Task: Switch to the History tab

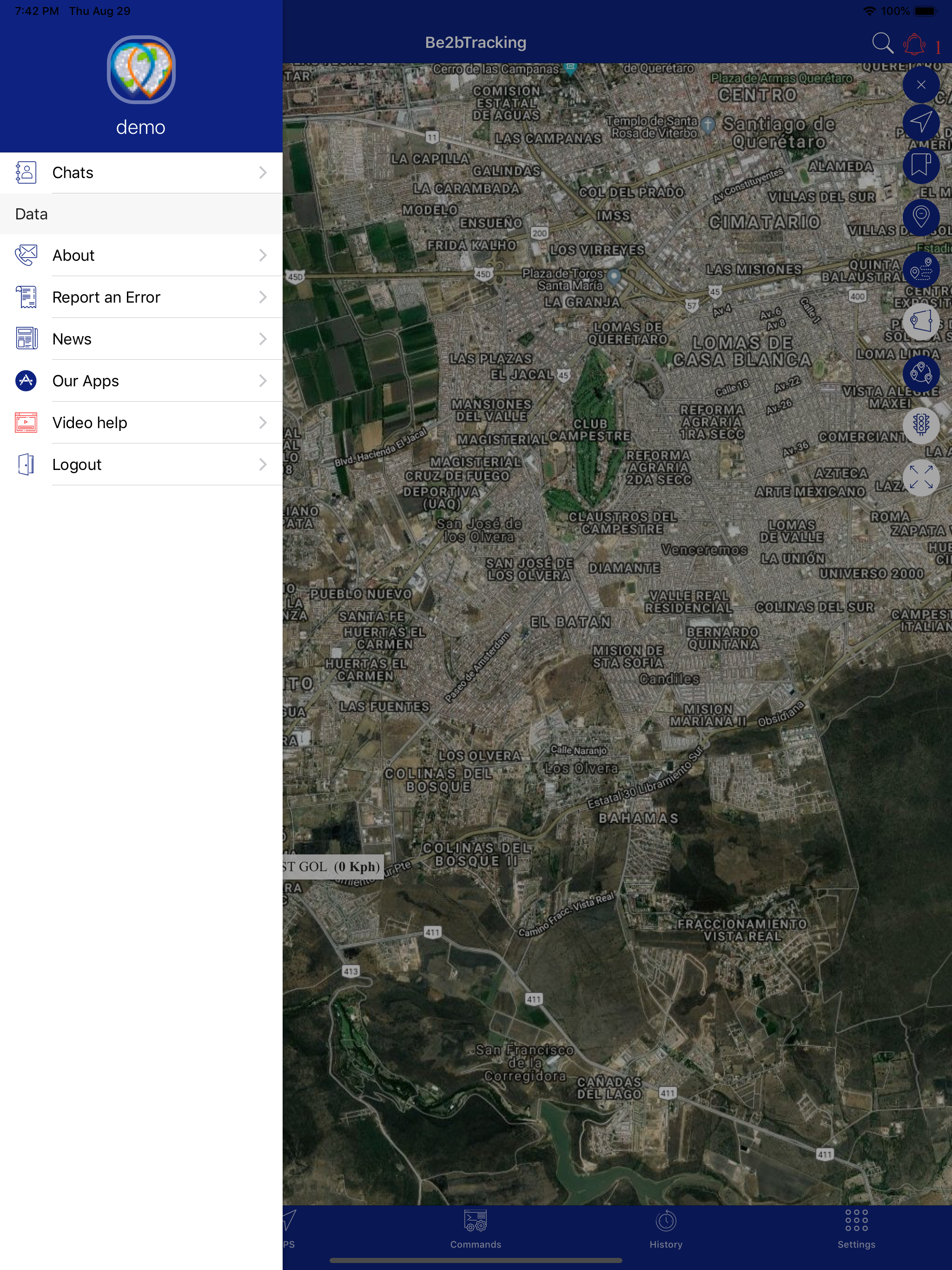Action: pyautogui.click(x=666, y=1229)
